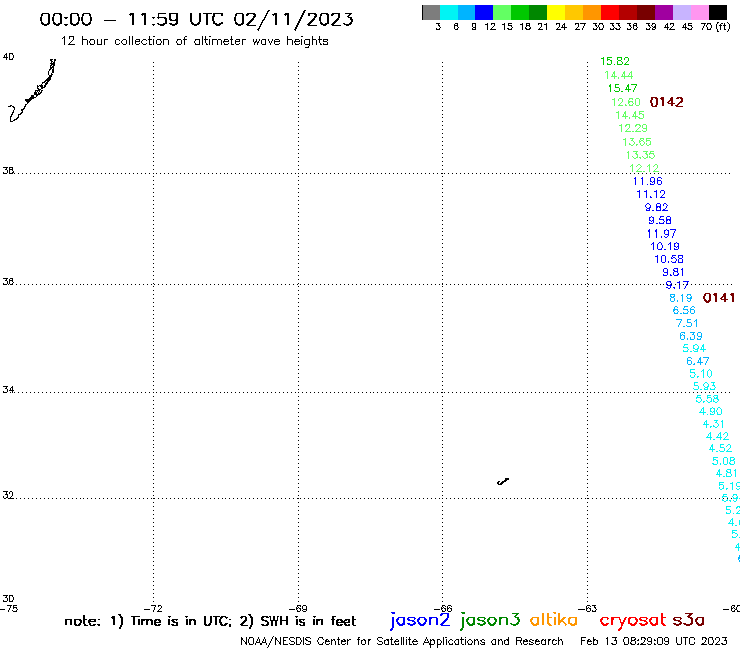This screenshot has width=740, height=650.
Task: Select the 5.94 wave height value
Action: [x=694, y=348]
